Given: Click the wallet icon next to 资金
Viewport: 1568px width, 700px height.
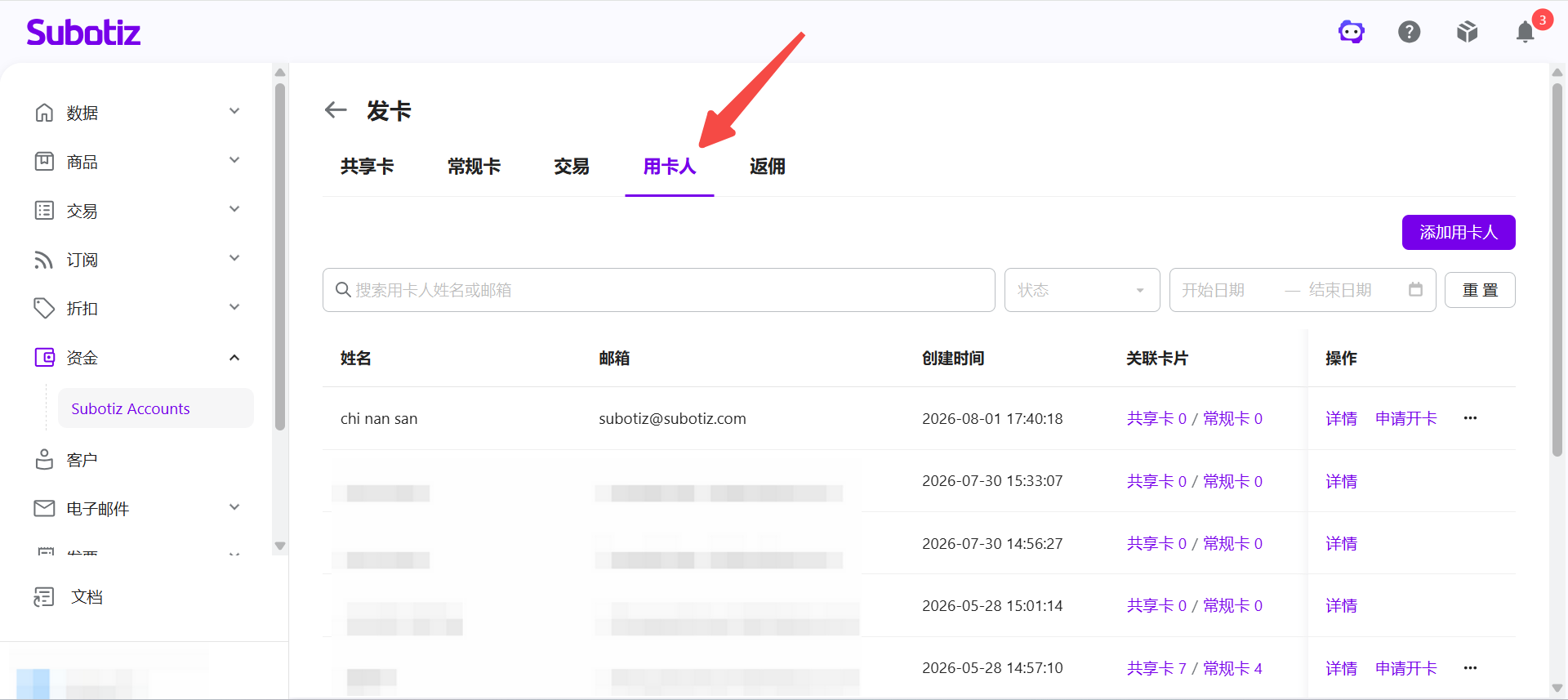Looking at the screenshot, I should tap(44, 357).
